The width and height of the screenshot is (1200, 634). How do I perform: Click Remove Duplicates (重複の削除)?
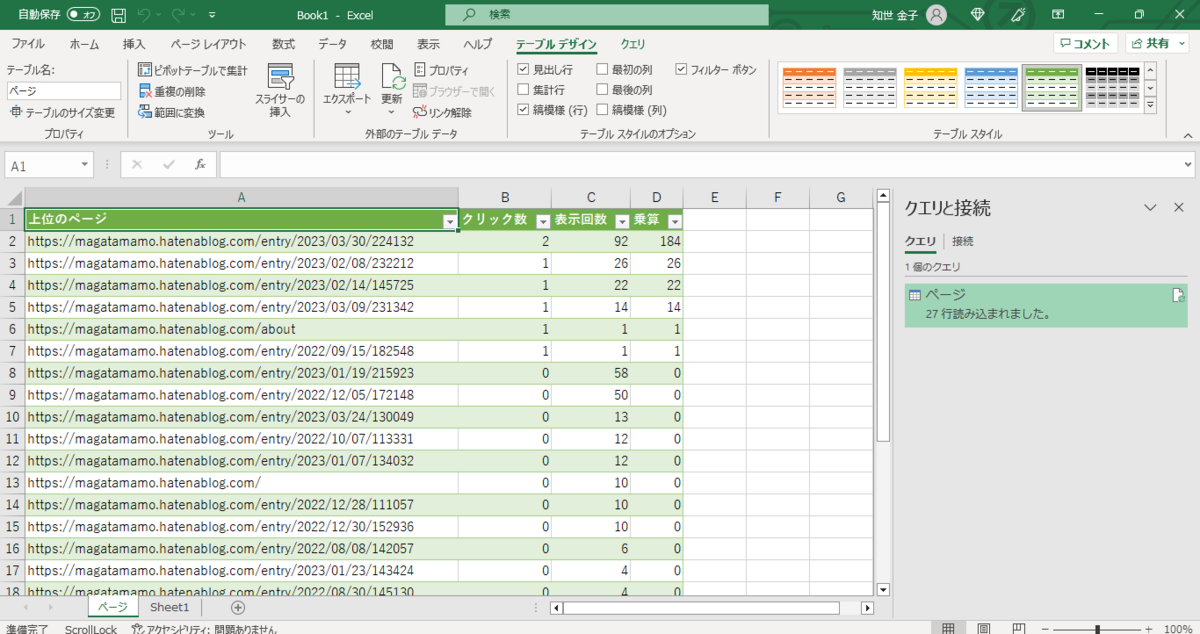(173, 91)
